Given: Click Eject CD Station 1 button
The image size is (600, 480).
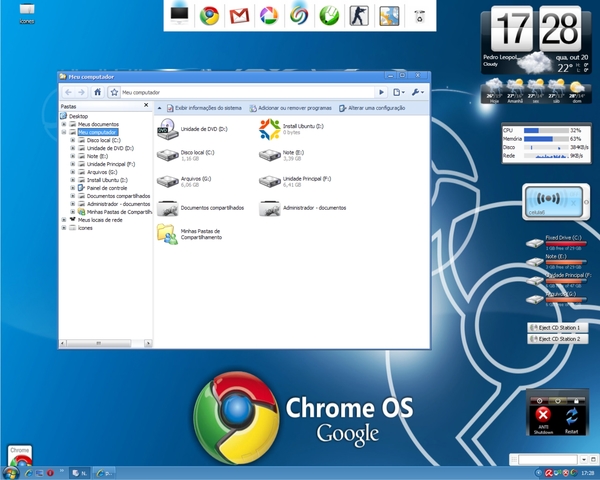Looking at the screenshot, I should [558, 328].
